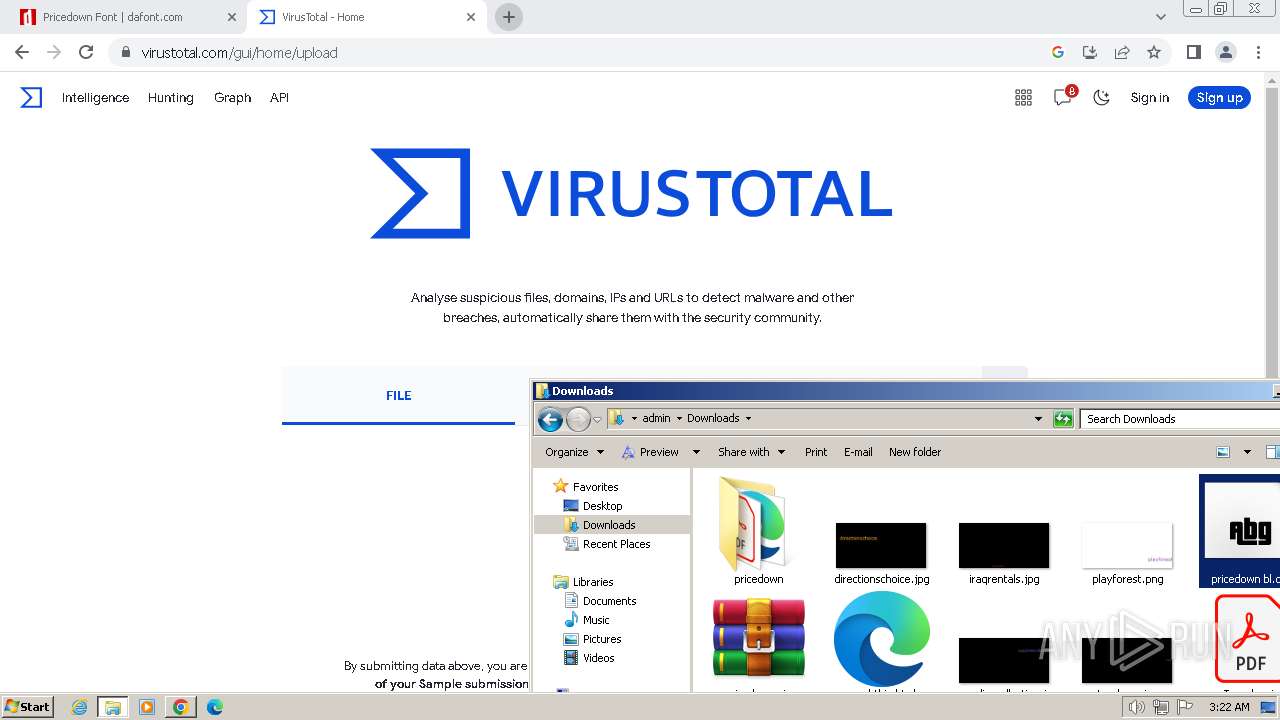Reload the VirusTotal page
The image size is (1280, 720).
[86, 52]
